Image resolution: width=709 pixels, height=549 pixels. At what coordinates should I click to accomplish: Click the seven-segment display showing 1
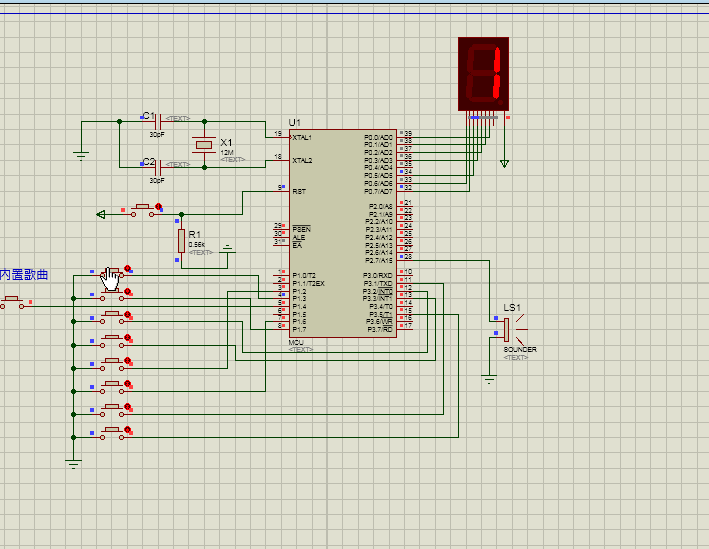click(x=483, y=74)
